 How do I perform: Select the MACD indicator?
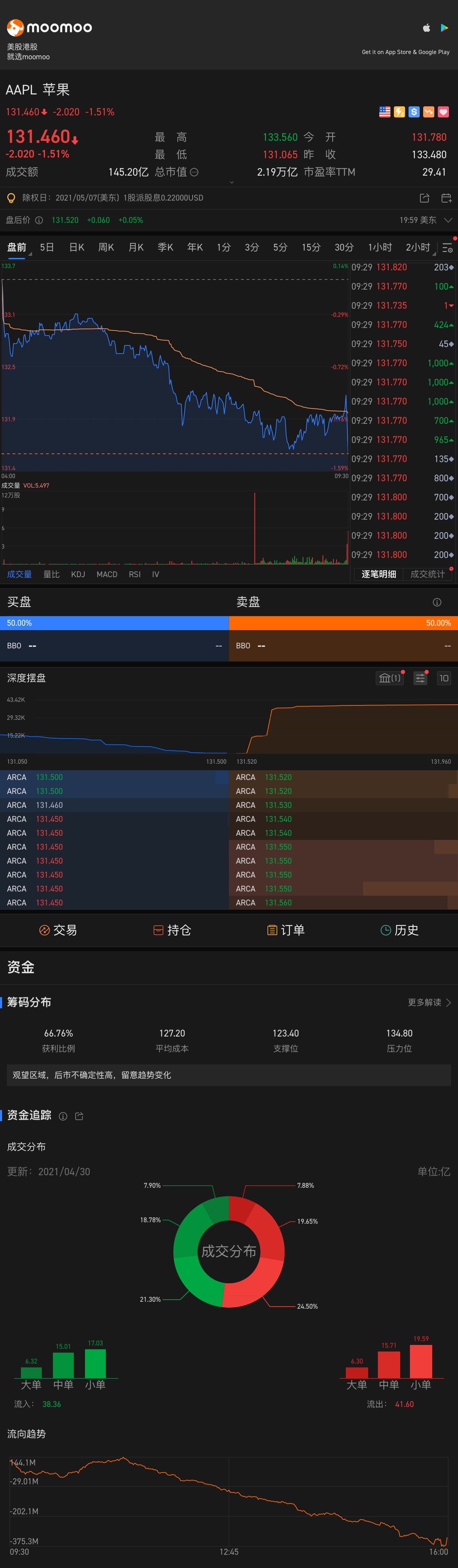(107, 574)
